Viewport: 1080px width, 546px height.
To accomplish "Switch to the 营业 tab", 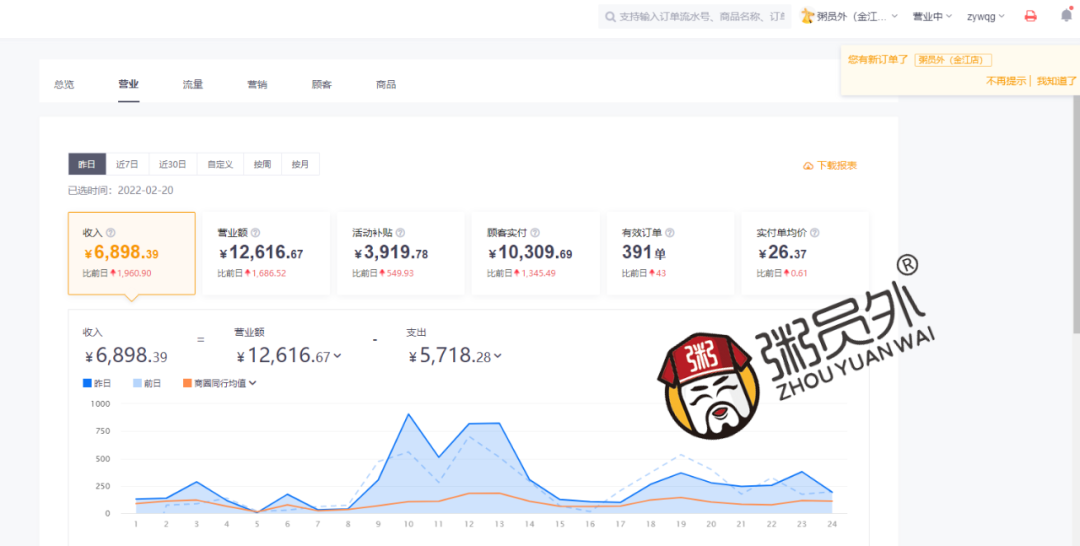I will pos(128,85).
